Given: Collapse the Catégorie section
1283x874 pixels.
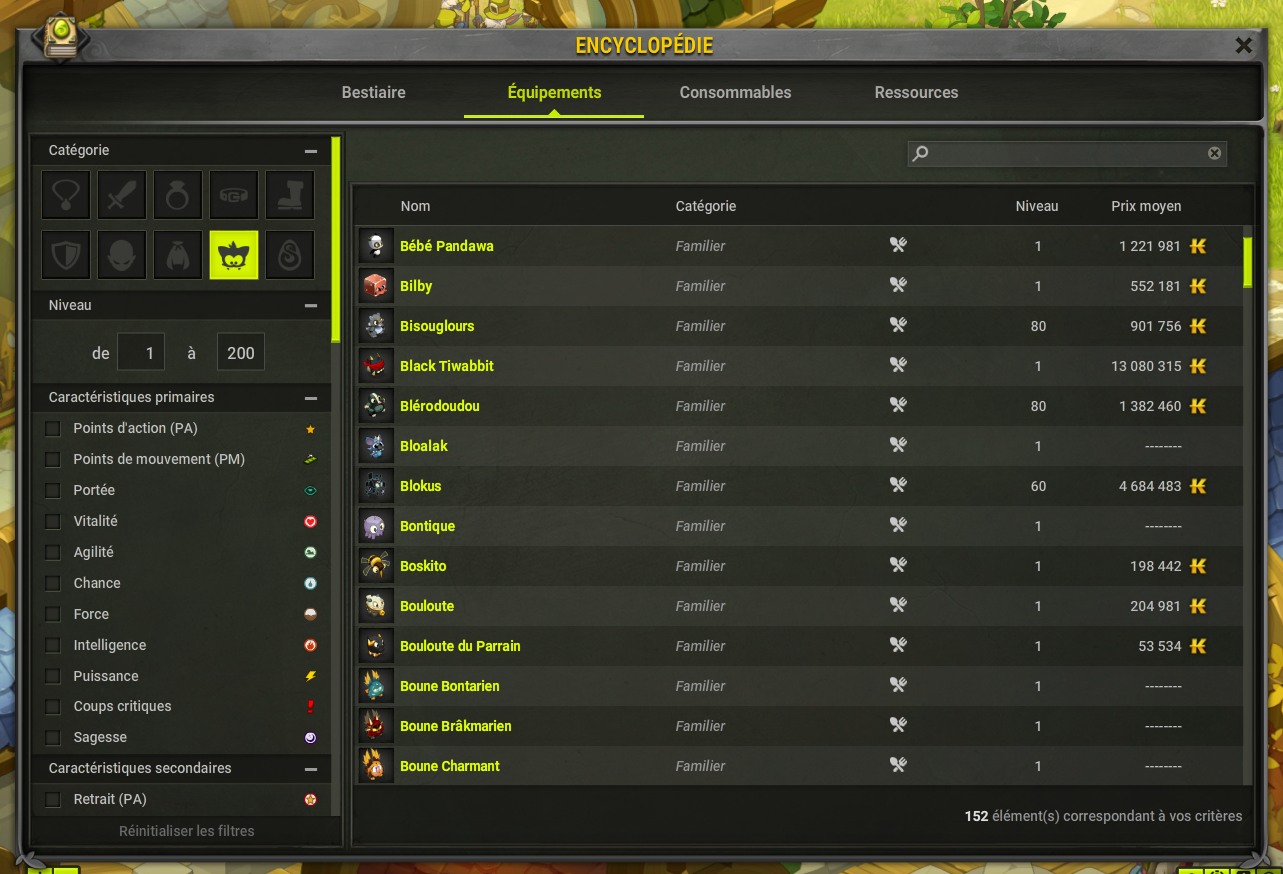Looking at the screenshot, I should (x=311, y=151).
